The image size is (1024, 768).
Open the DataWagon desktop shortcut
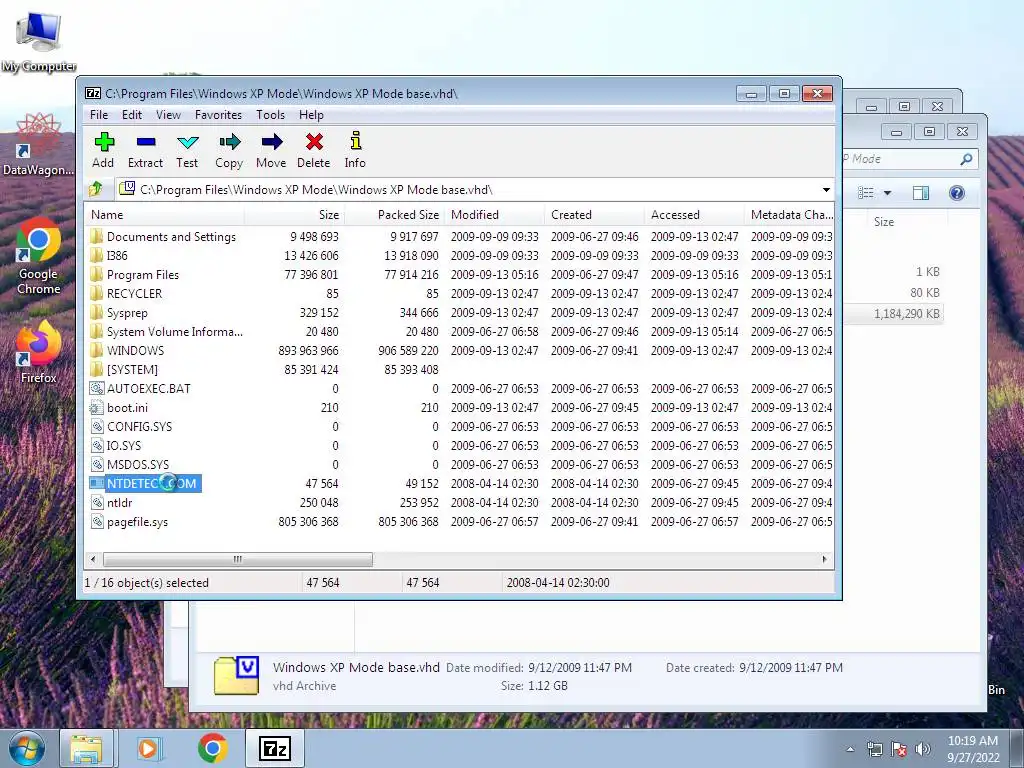tap(39, 145)
